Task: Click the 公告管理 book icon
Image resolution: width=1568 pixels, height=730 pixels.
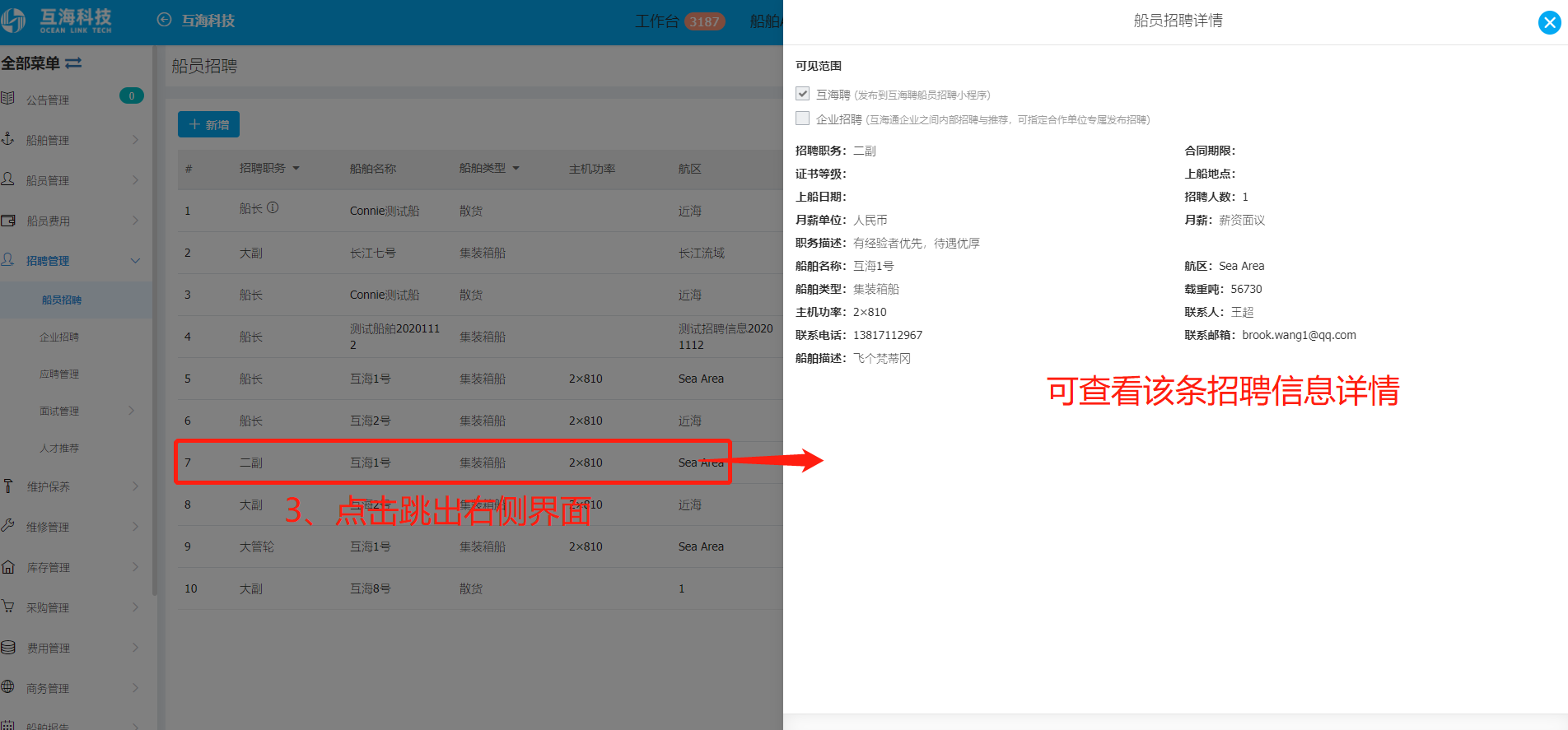Action: [8, 99]
